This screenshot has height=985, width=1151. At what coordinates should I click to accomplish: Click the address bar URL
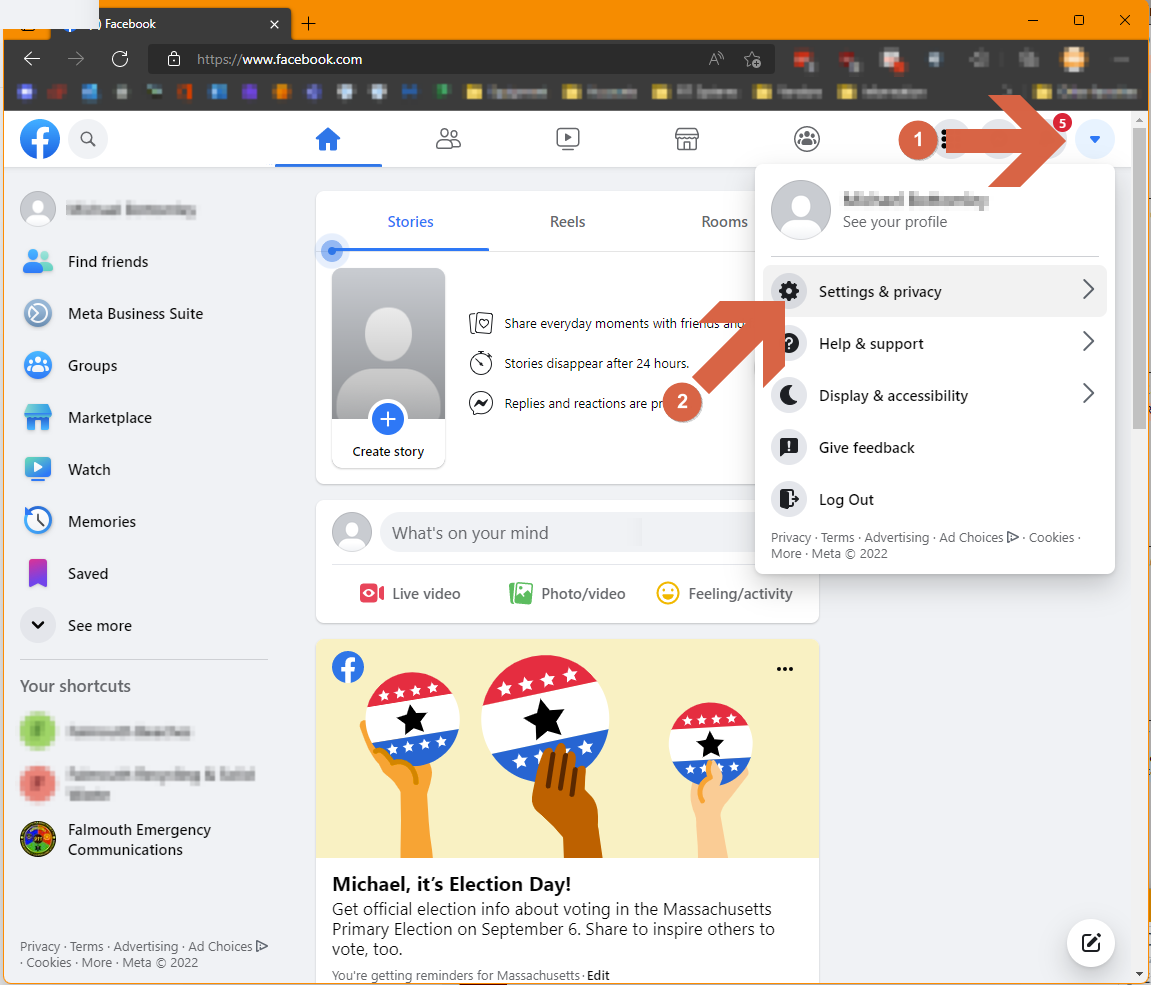(280, 59)
